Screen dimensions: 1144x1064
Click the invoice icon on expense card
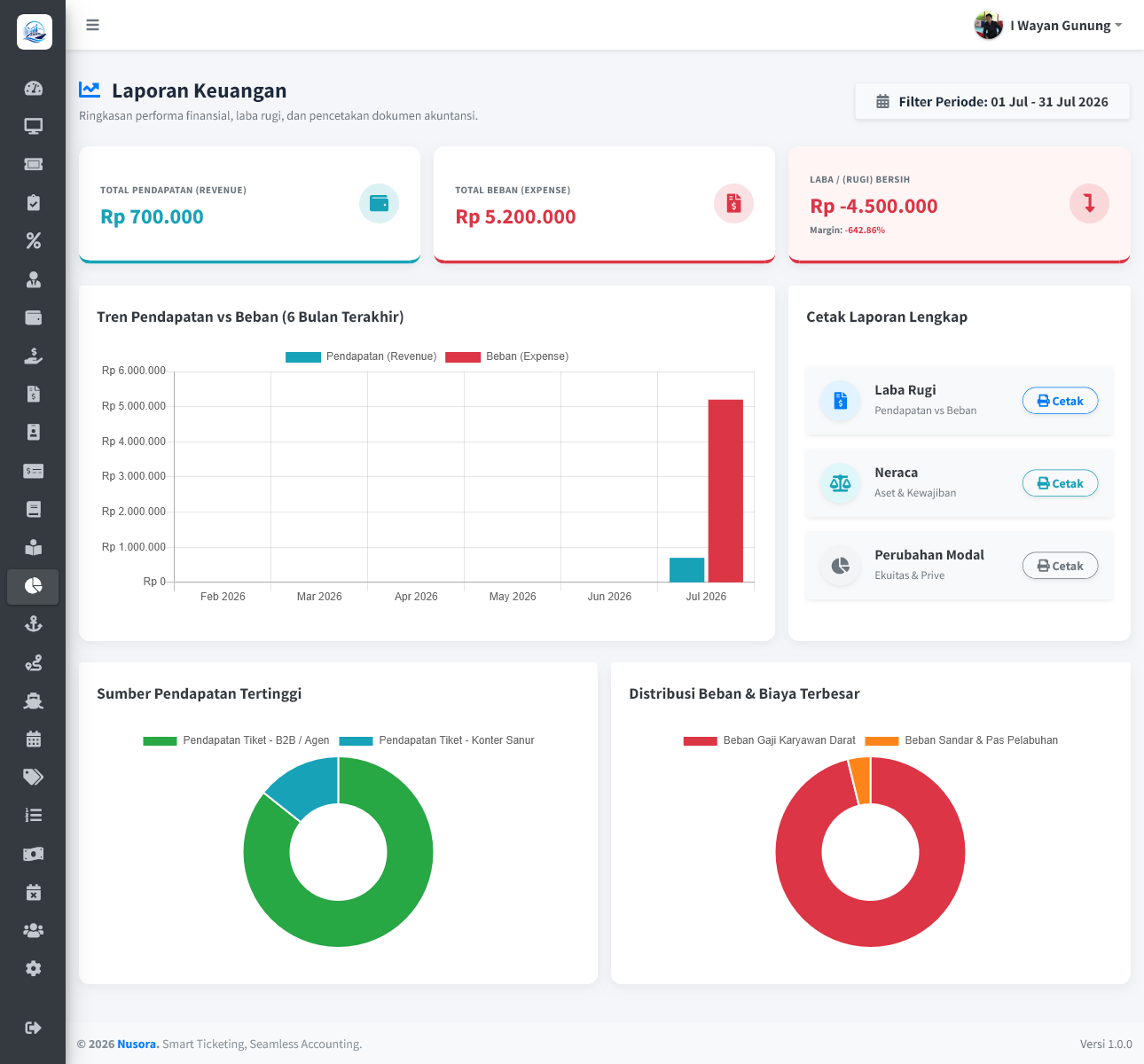[x=733, y=203]
